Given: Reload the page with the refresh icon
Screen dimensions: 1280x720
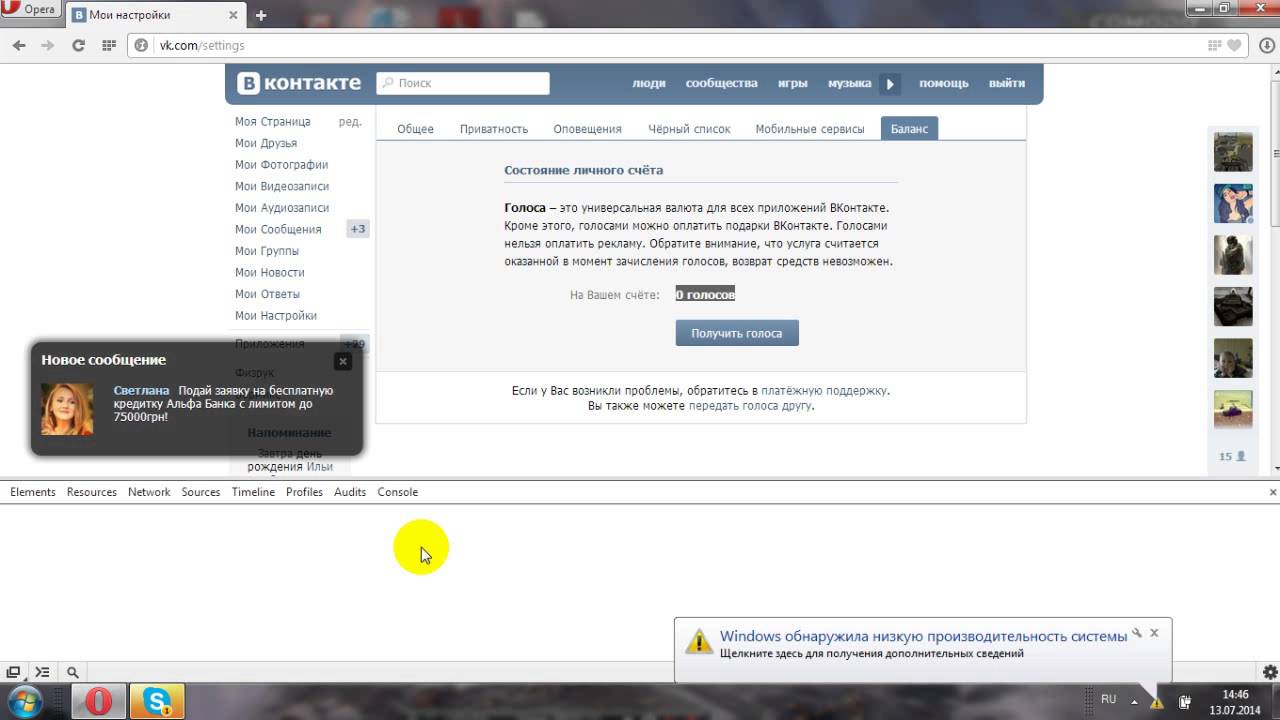Looking at the screenshot, I should (x=78, y=45).
